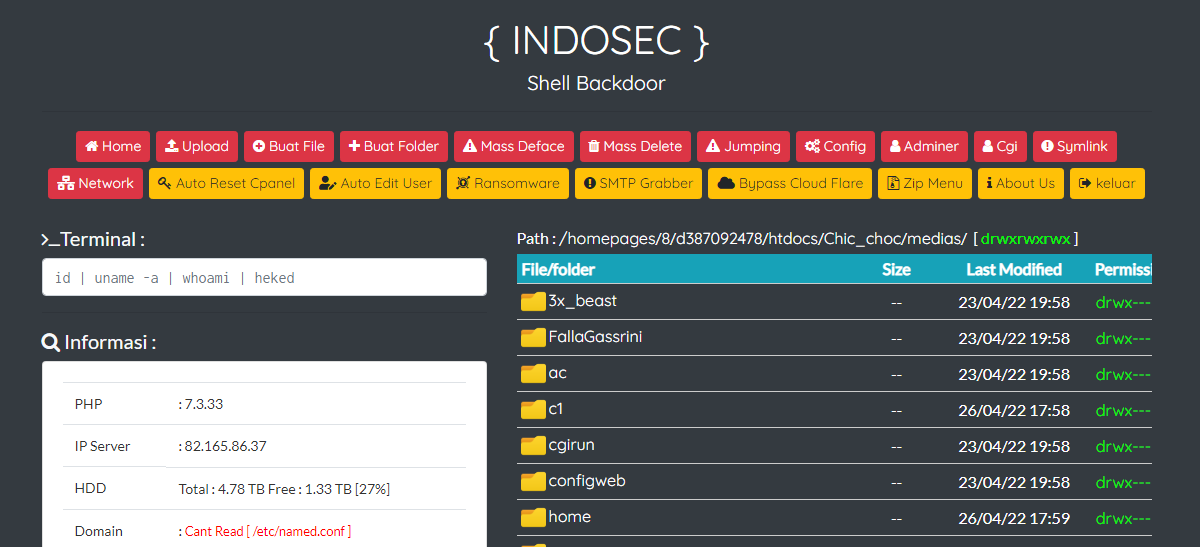This screenshot has width=1200, height=547.
Task: Open the Network tool
Action: (96, 183)
